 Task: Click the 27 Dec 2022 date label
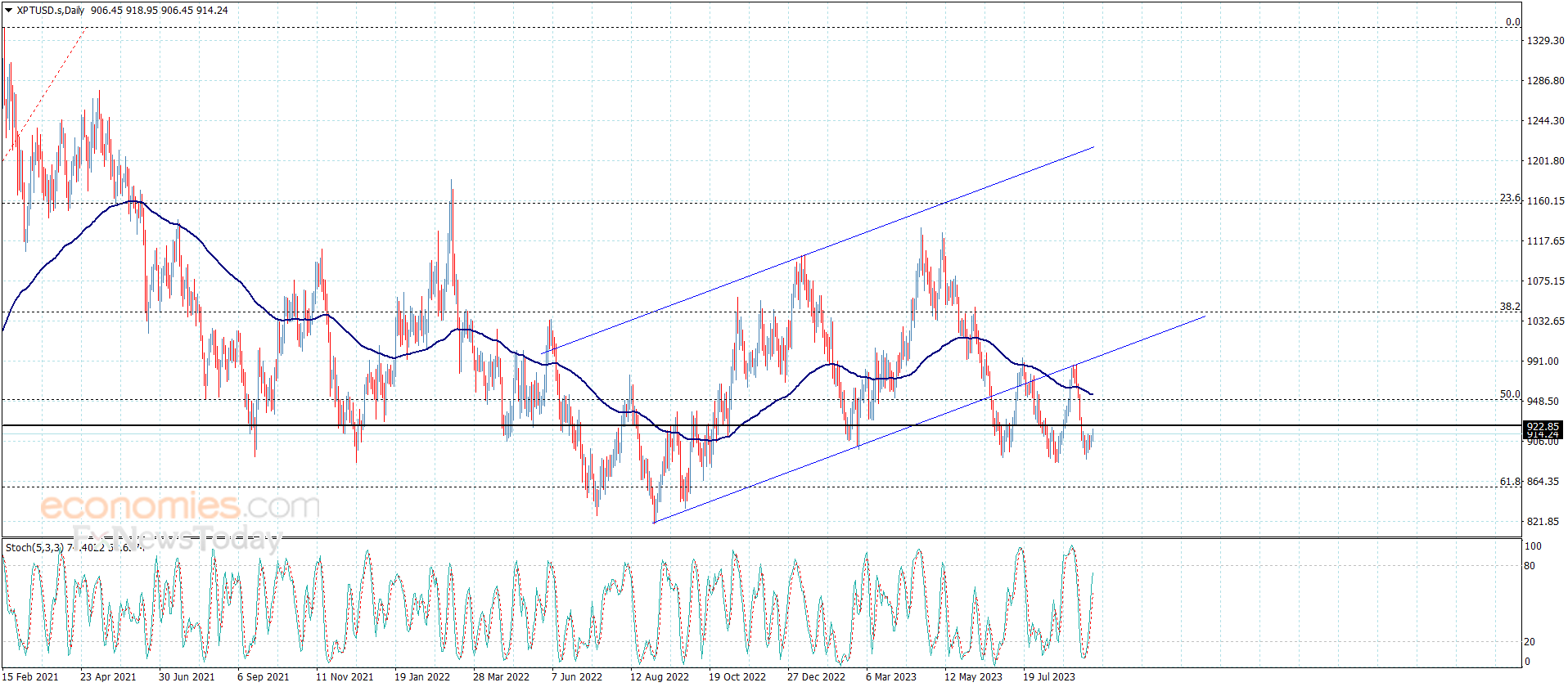point(816,676)
